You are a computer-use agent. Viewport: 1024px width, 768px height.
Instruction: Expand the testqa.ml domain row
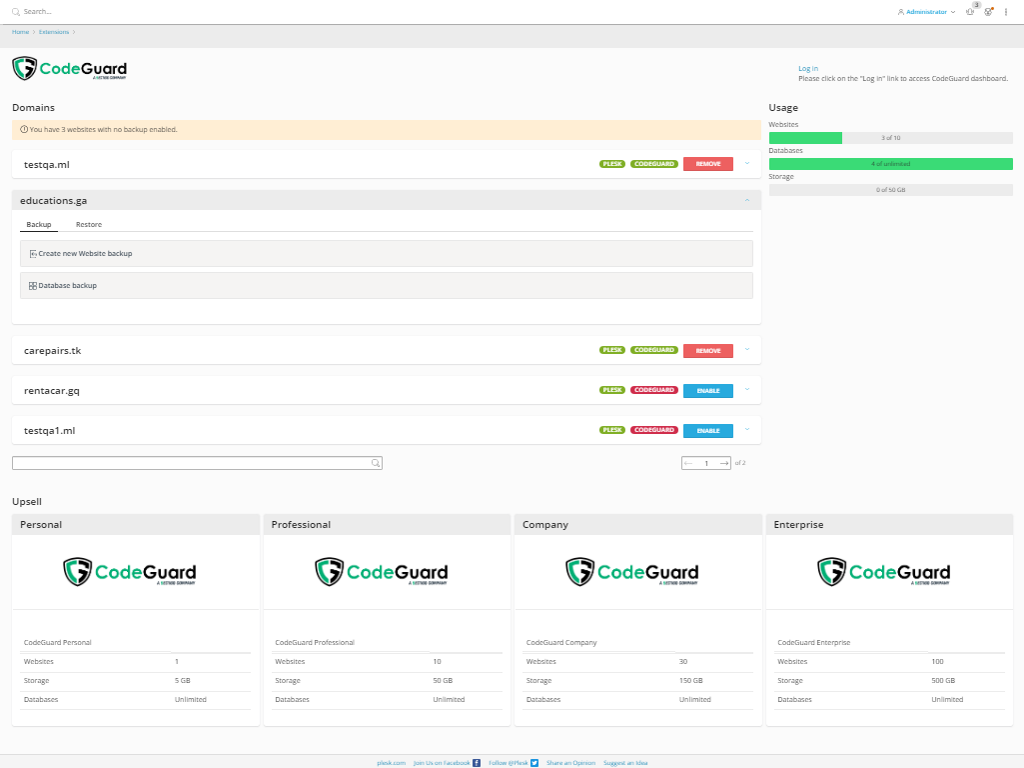746,162
